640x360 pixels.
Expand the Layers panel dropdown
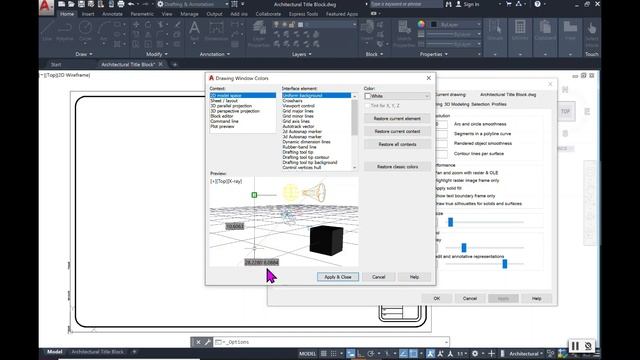click(301, 54)
